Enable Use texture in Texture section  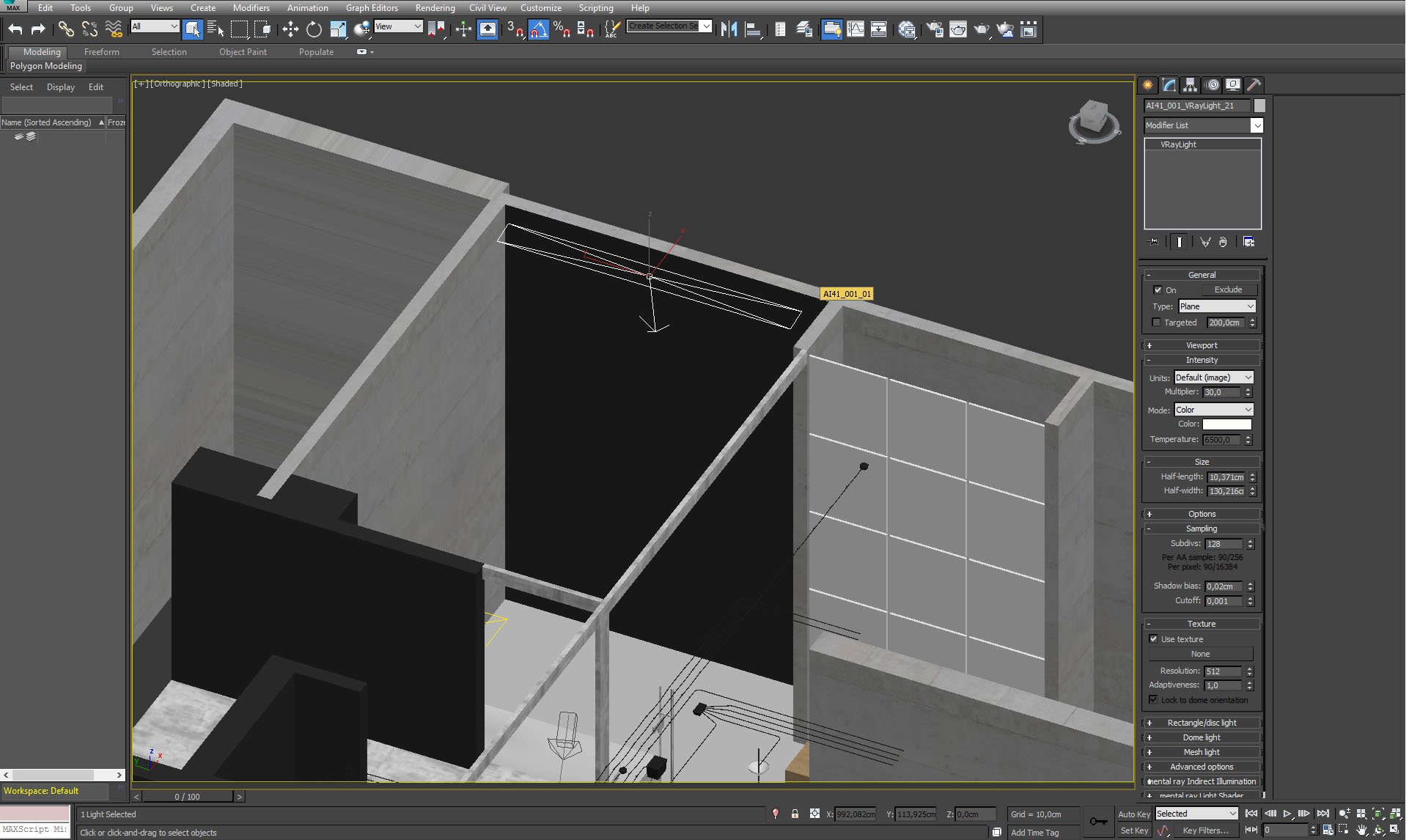1156,639
